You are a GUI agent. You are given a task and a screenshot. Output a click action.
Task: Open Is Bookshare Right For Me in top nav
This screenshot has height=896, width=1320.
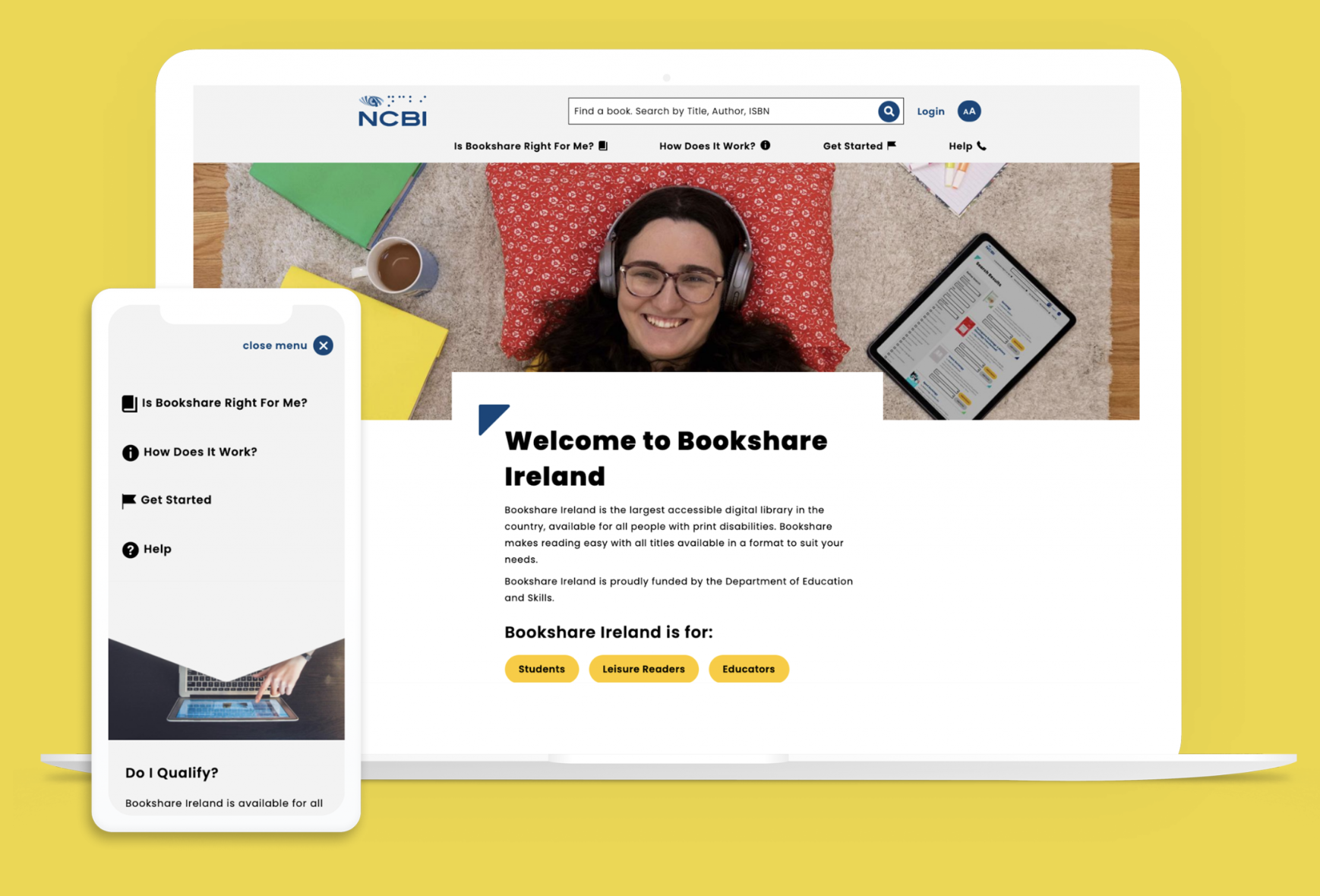pos(523,146)
